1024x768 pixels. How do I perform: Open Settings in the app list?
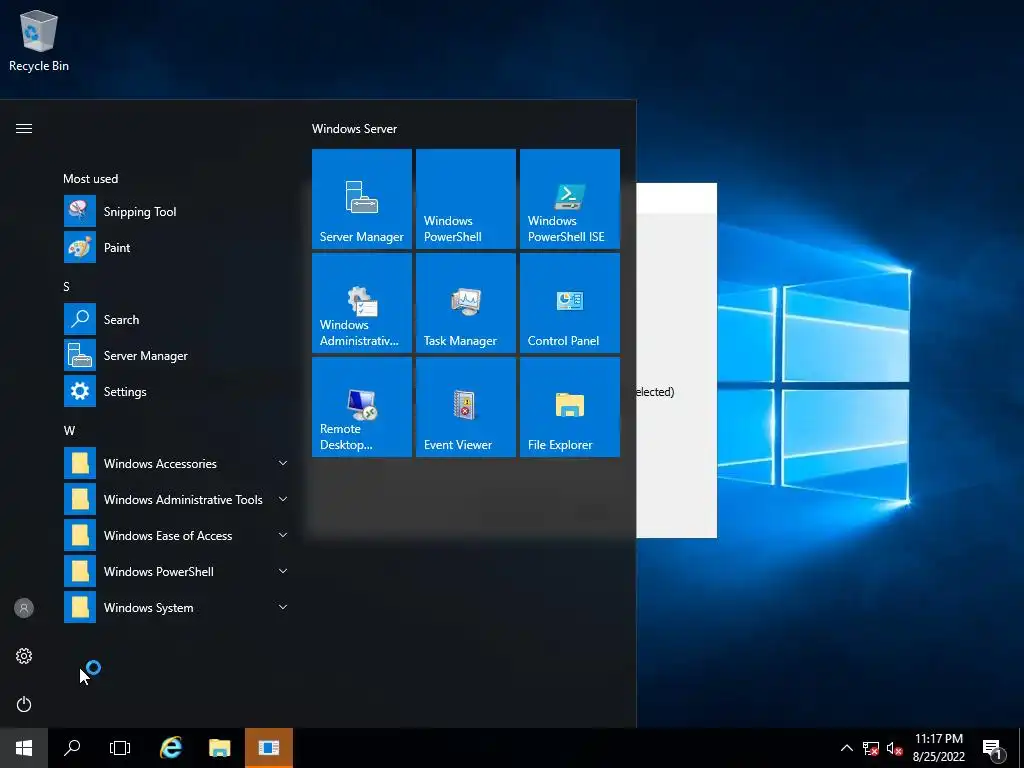tap(176, 391)
